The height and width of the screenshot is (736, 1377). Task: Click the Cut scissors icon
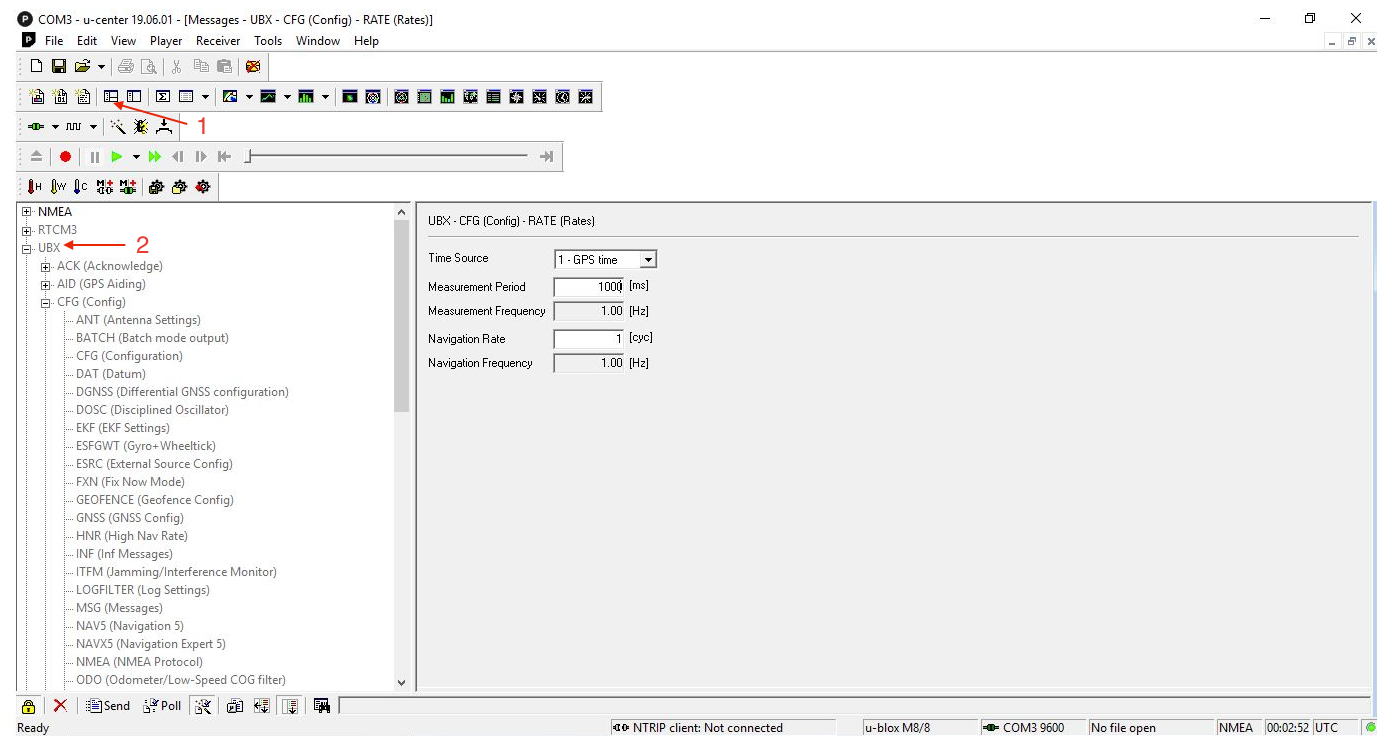(x=177, y=66)
